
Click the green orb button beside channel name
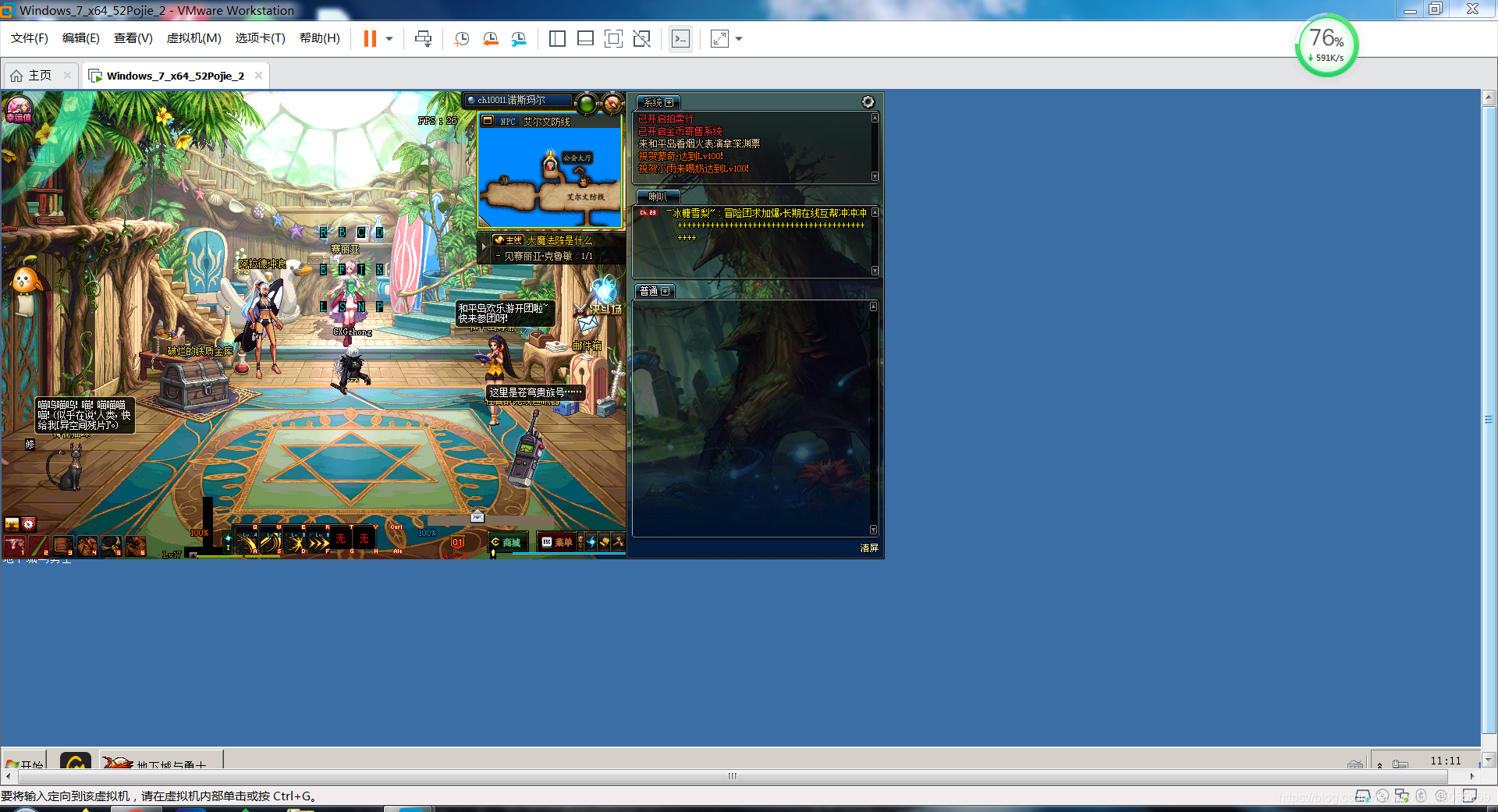click(x=586, y=102)
